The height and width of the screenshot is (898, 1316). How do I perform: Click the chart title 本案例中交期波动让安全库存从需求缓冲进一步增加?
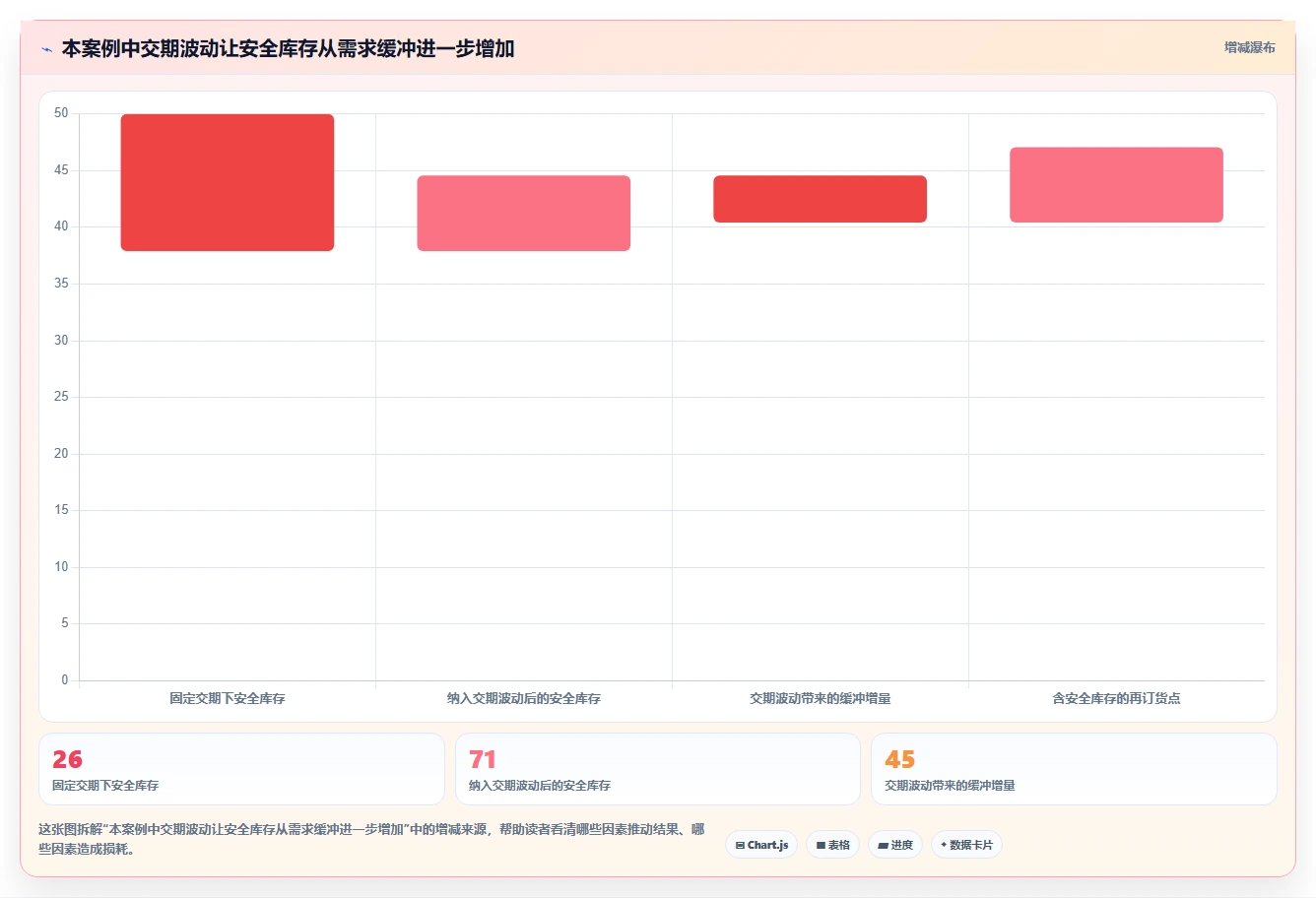[288, 48]
